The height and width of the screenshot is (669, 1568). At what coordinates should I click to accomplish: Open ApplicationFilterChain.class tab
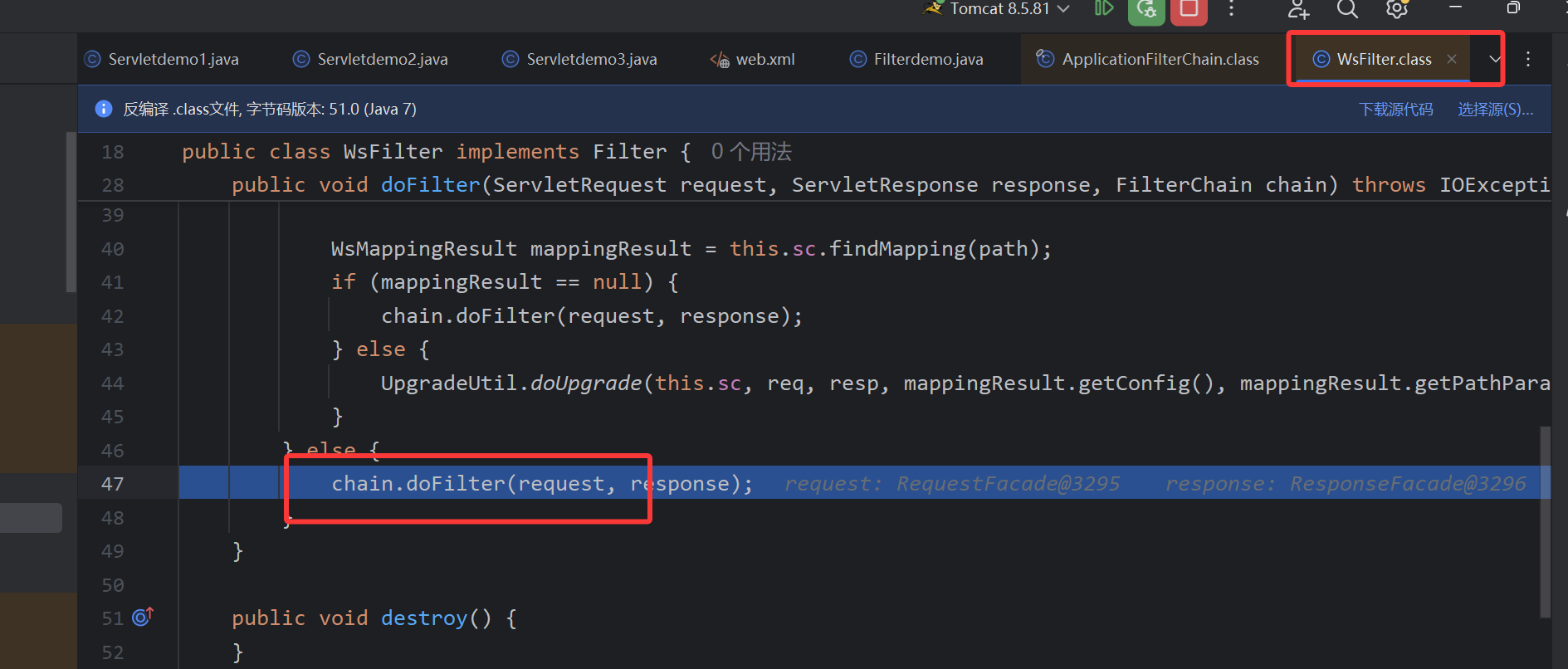coord(1149,59)
